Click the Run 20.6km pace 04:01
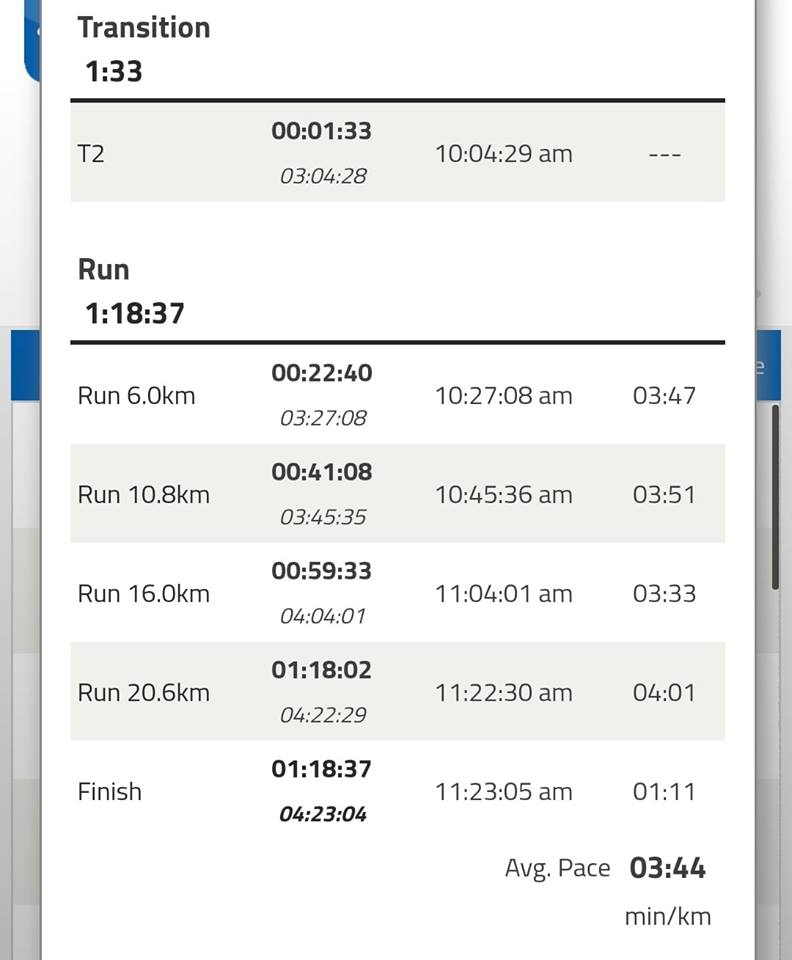This screenshot has height=960, width=792. (664, 692)
